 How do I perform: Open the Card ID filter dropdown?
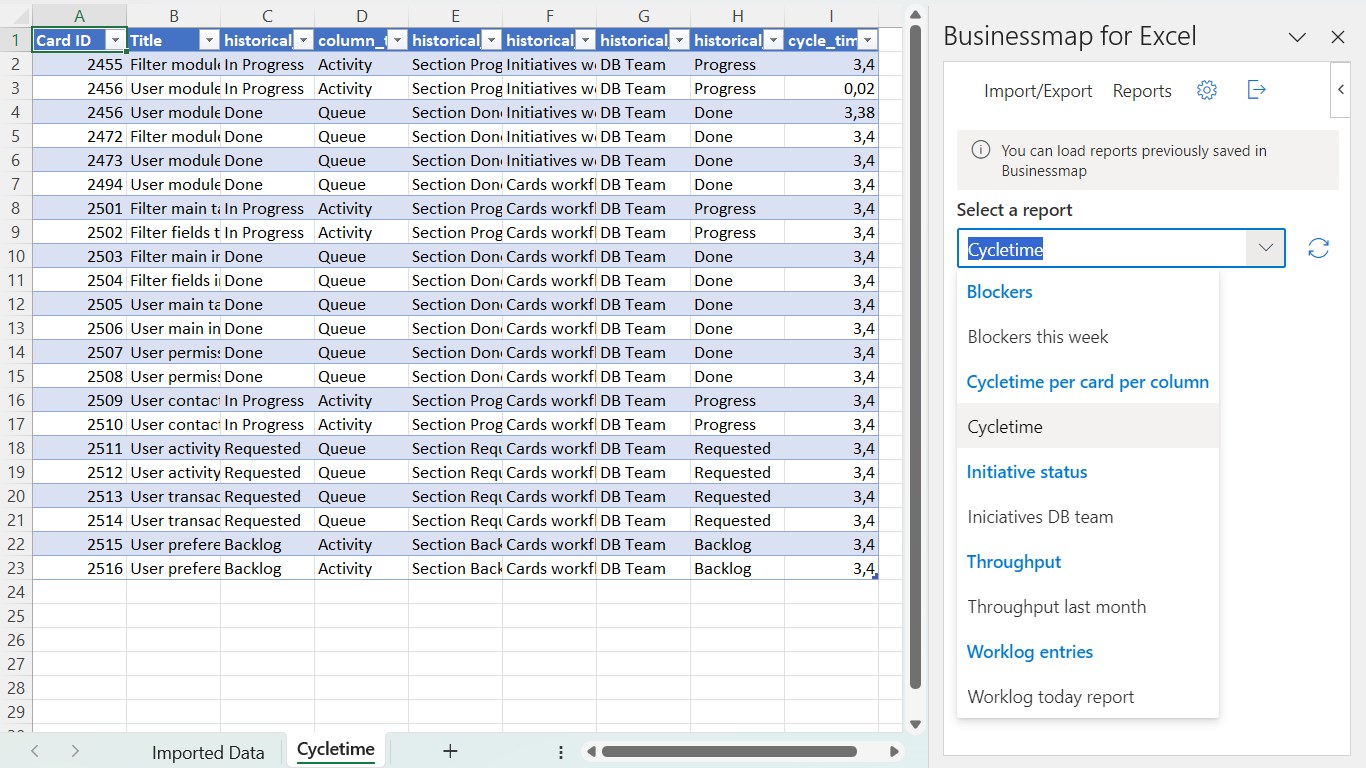click(x=115, y=40)
